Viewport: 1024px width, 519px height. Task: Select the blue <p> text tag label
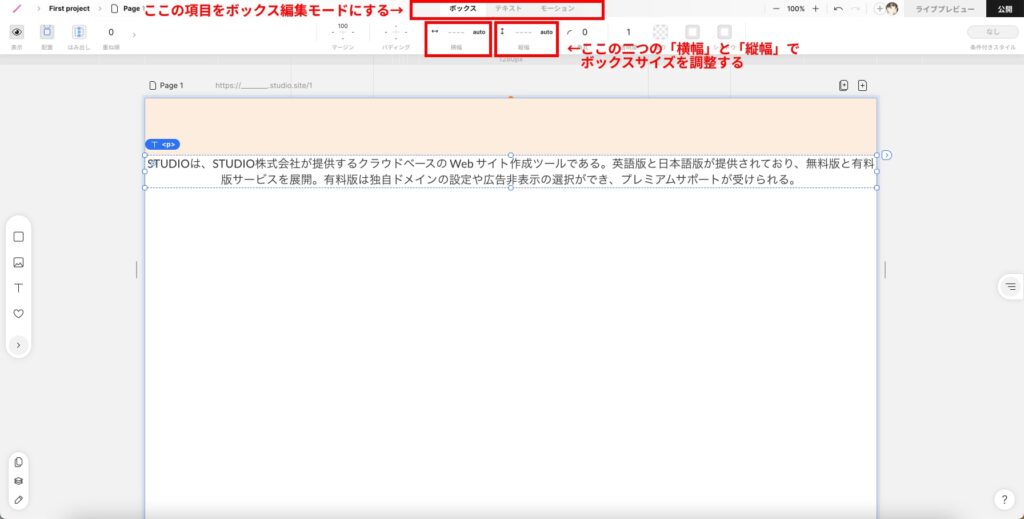163,144
